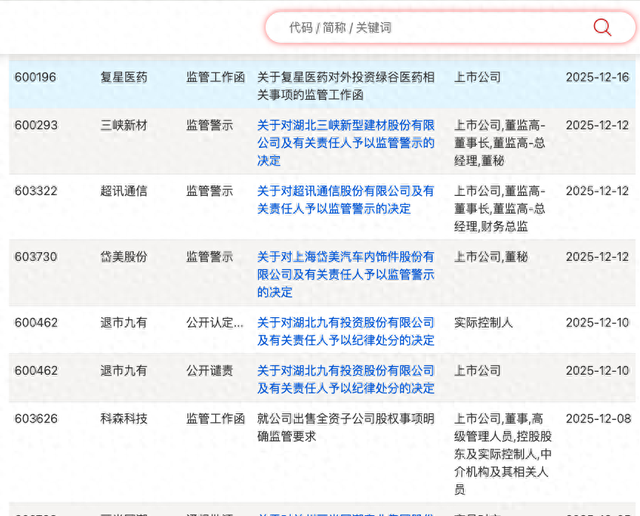
Task: Select stock name 三峡新材
Action: 124,125
